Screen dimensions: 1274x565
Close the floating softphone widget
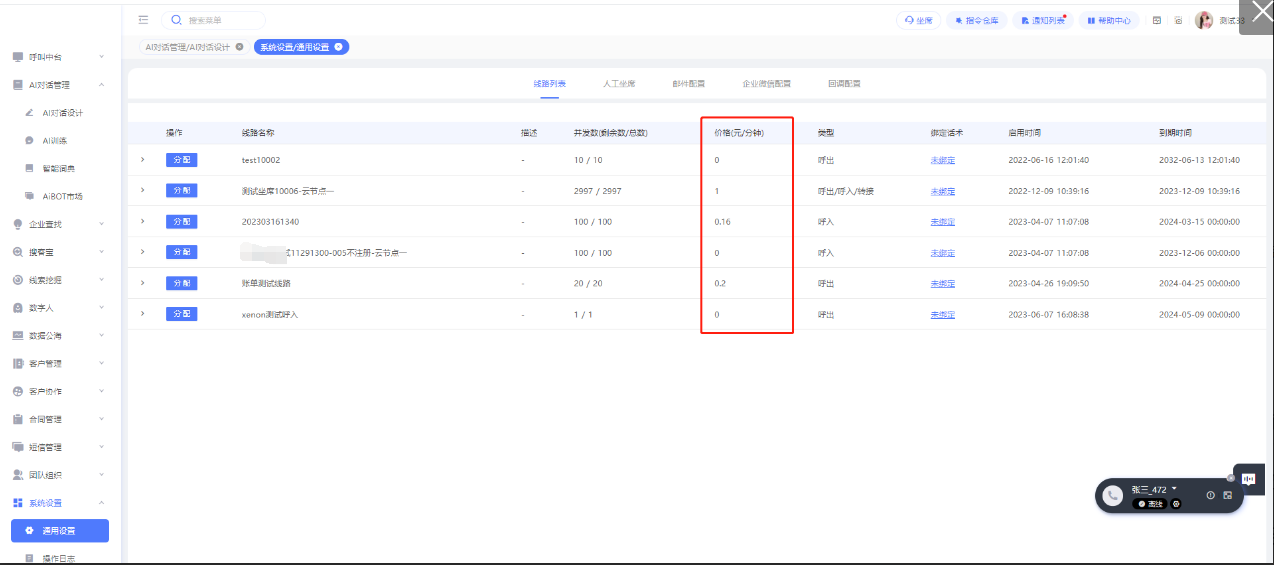click(1231, 478)
